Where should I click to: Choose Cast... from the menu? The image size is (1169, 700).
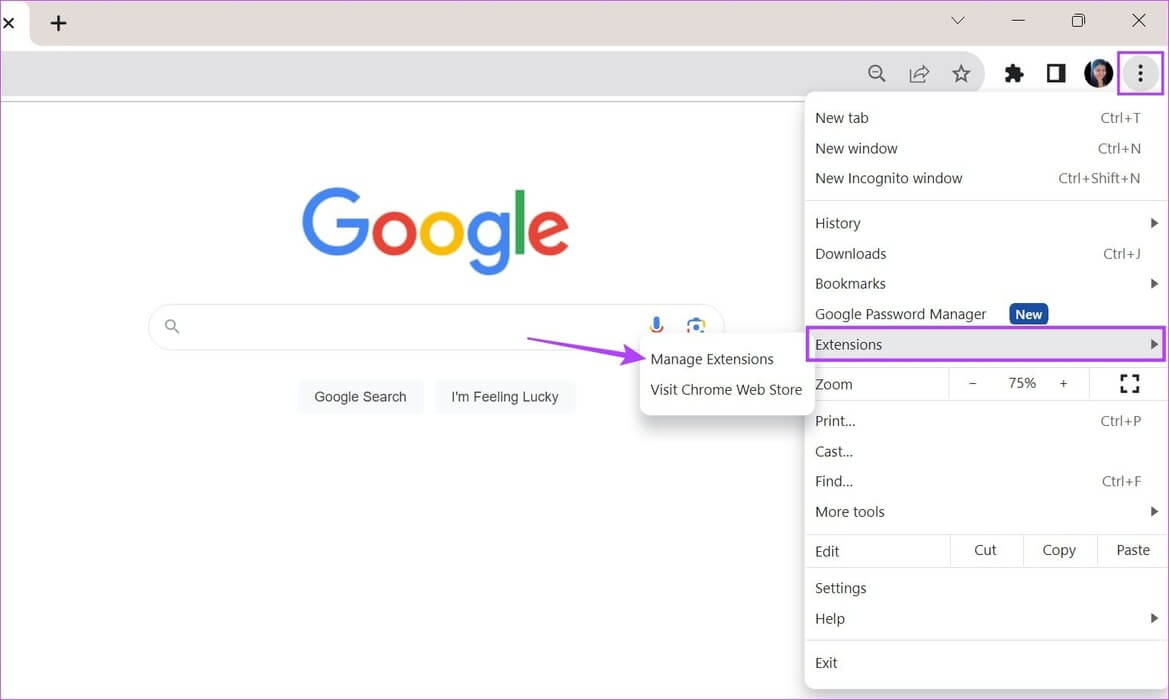986,451
